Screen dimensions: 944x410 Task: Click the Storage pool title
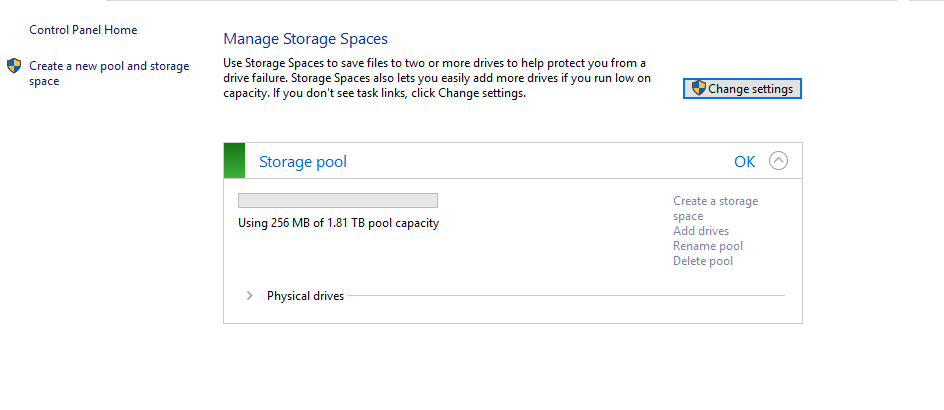(303, 161)
